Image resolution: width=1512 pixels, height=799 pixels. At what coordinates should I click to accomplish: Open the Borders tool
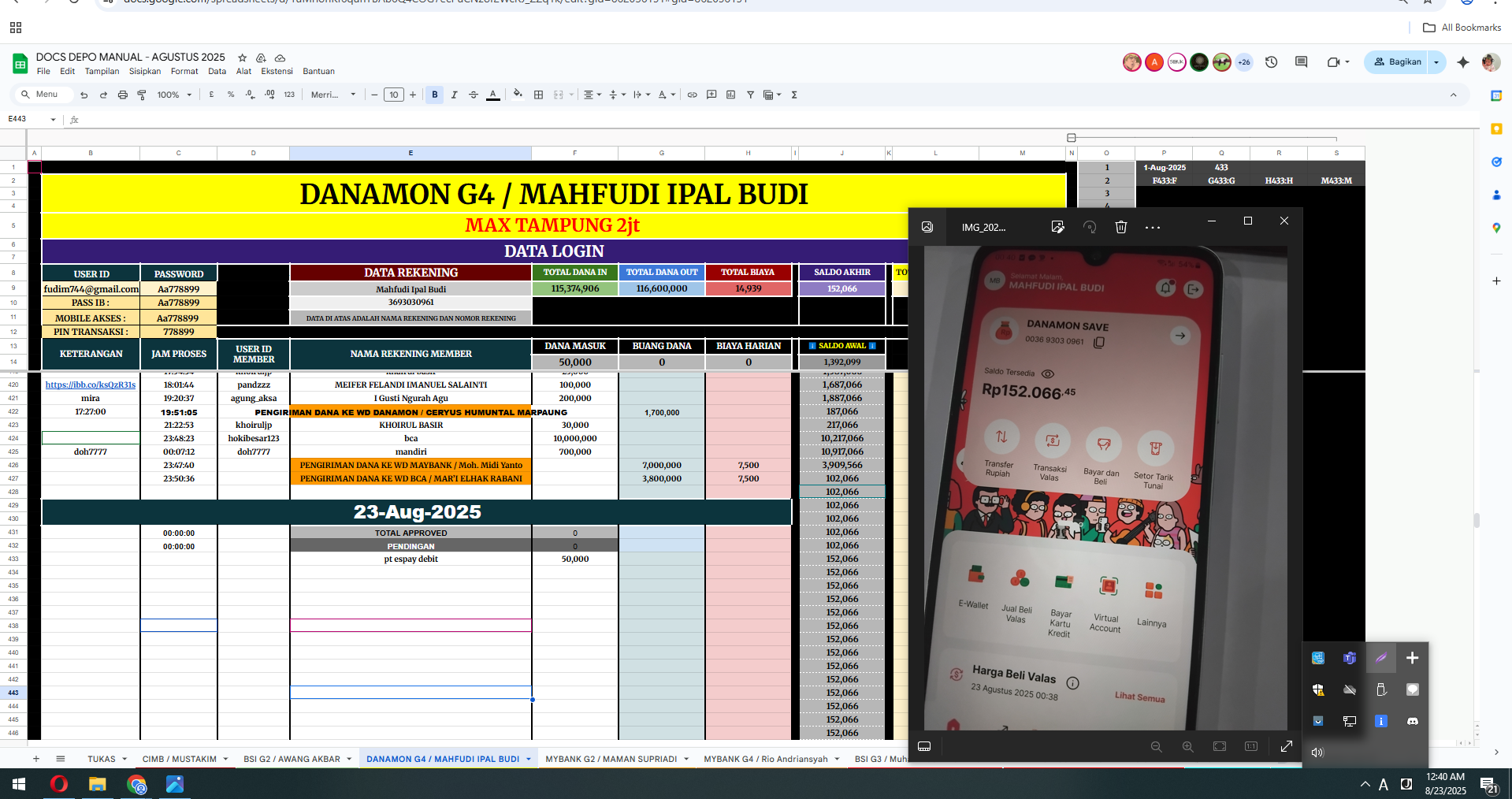pyautogui.click(x=539, y=95)
